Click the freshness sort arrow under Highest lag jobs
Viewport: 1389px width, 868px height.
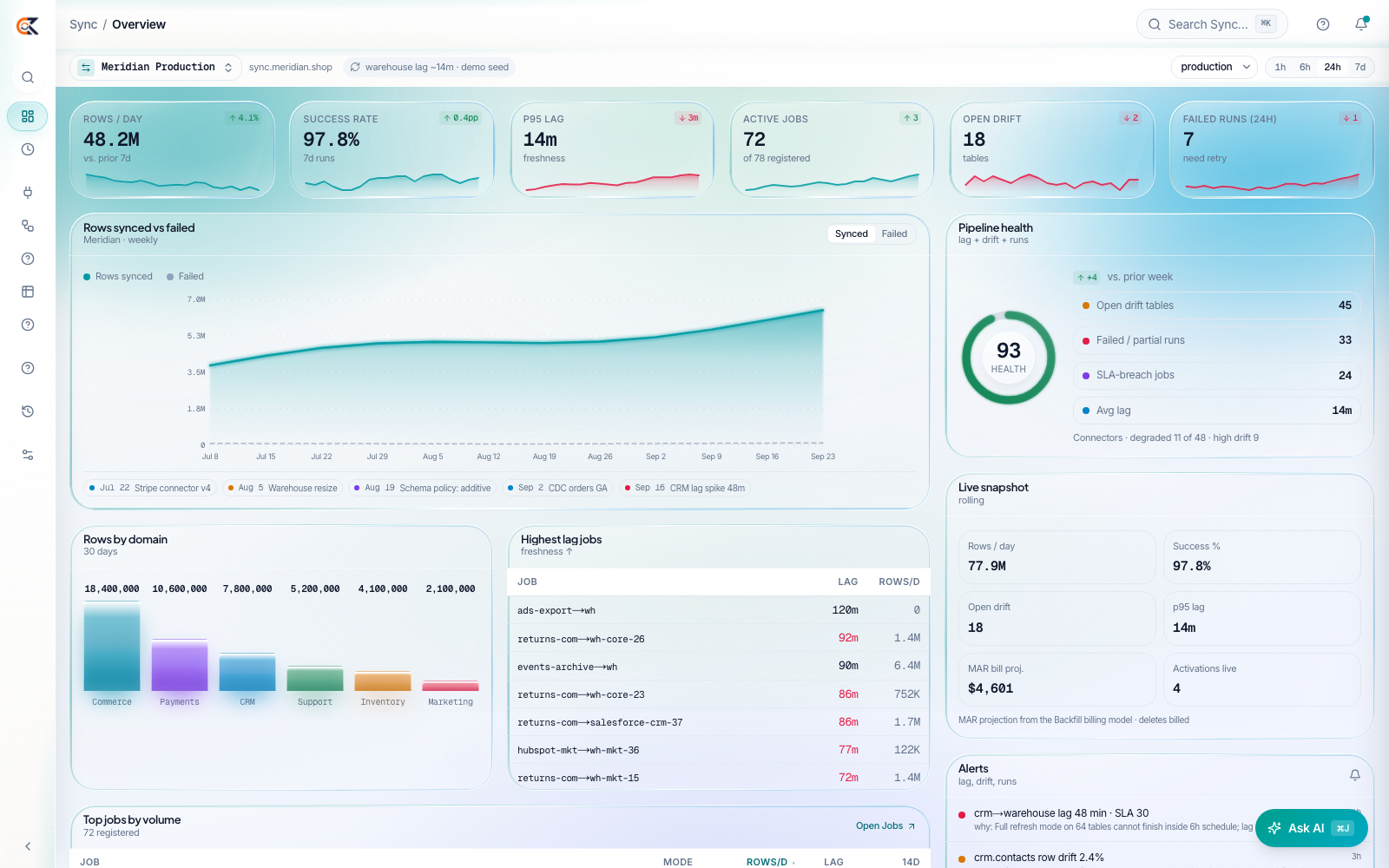[569, 552]
